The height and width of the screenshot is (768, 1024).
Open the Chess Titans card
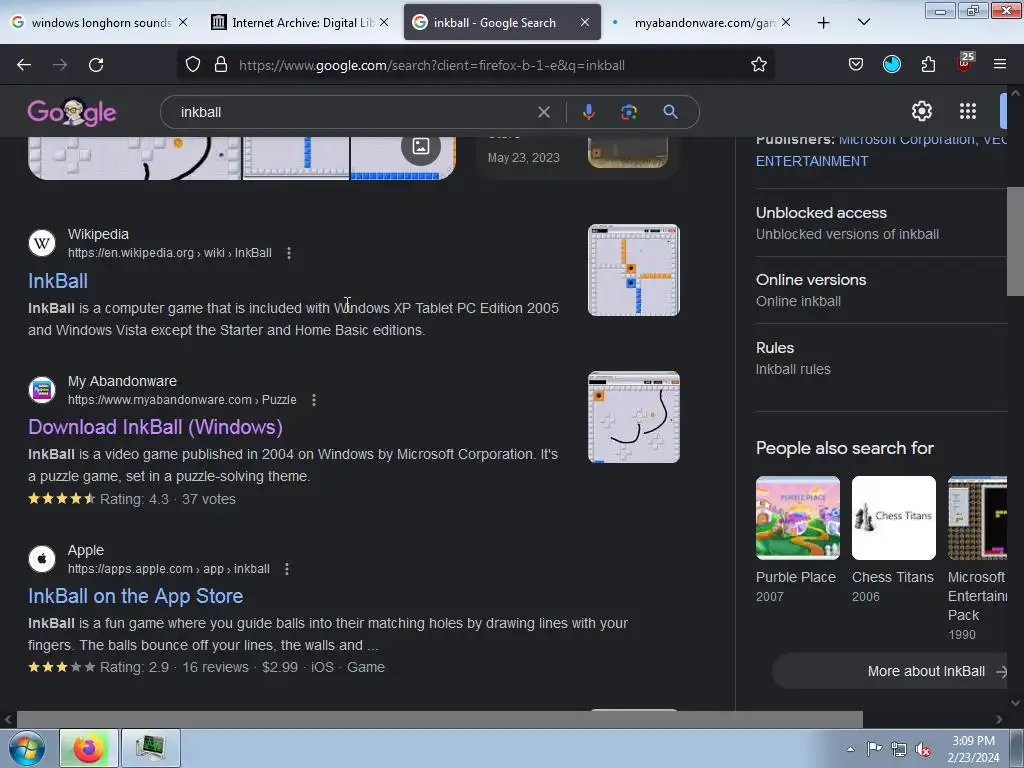893,539
